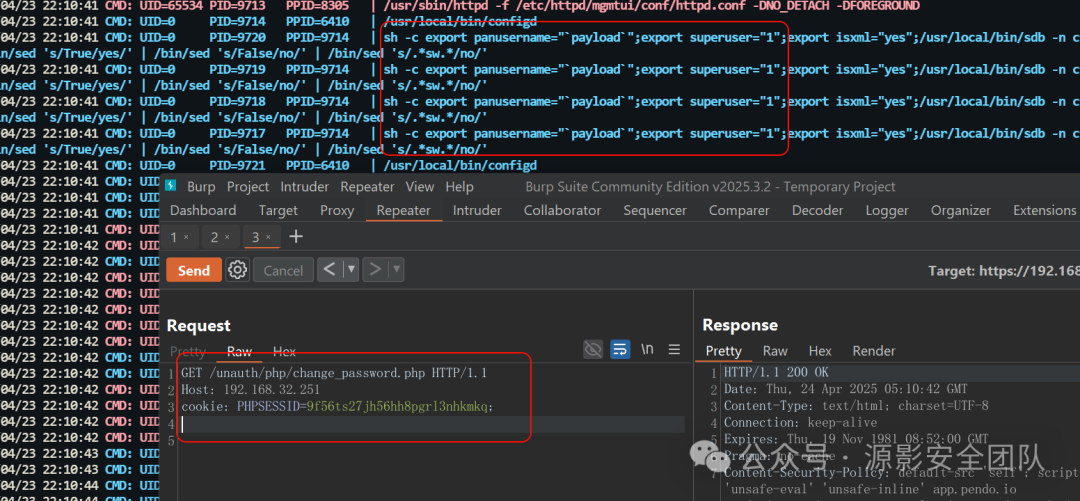Viewport: 1080px width, 501px height.
Task: Click 'Connection: keep-alive' response header
Action: [x=800, y=422]
